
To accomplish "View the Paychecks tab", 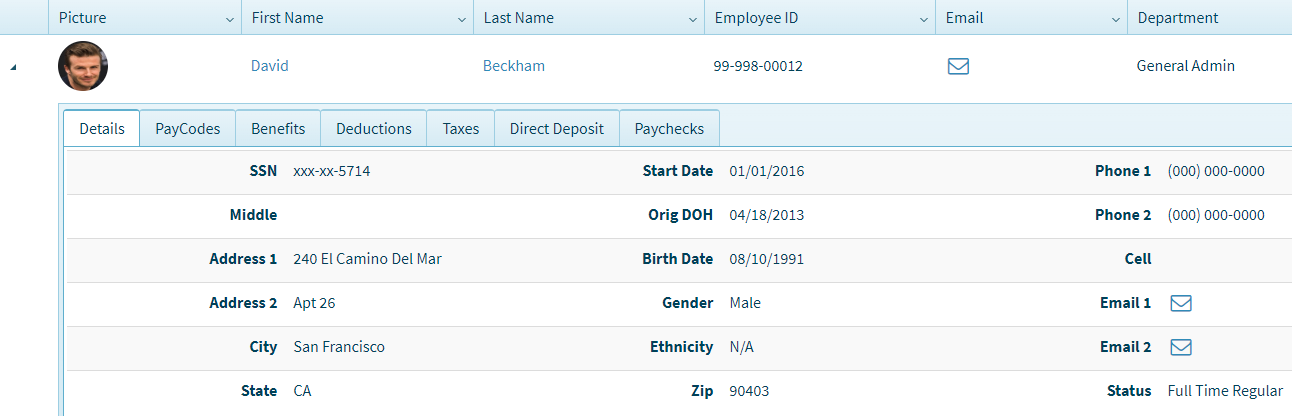I will click(669, 129).
